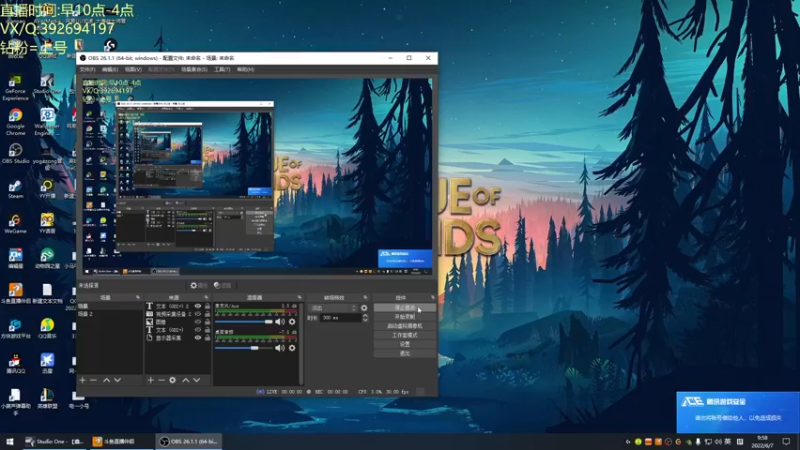The height and width of the screenshot is (450, 800).
Task: Click the 停止推流 button
Action: (x=405, y=308)
